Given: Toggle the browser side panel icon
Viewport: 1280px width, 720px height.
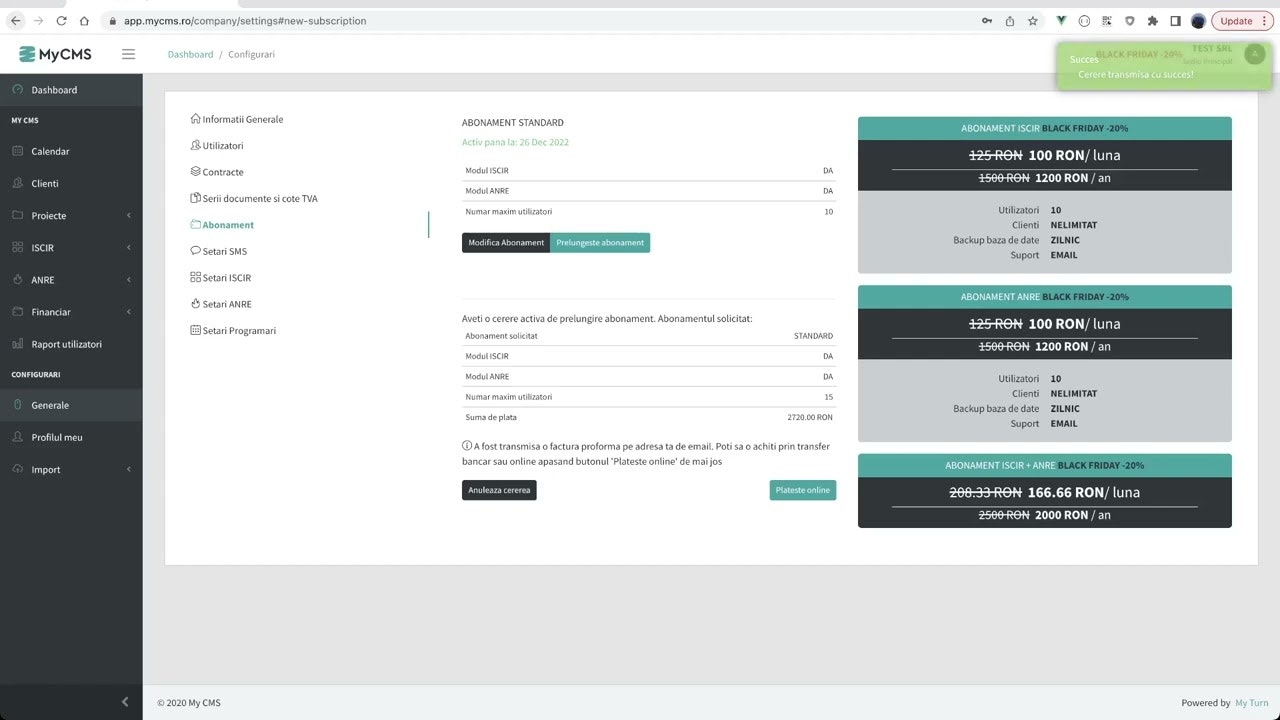Looking at the screenshot, I should pos(1176,21).
